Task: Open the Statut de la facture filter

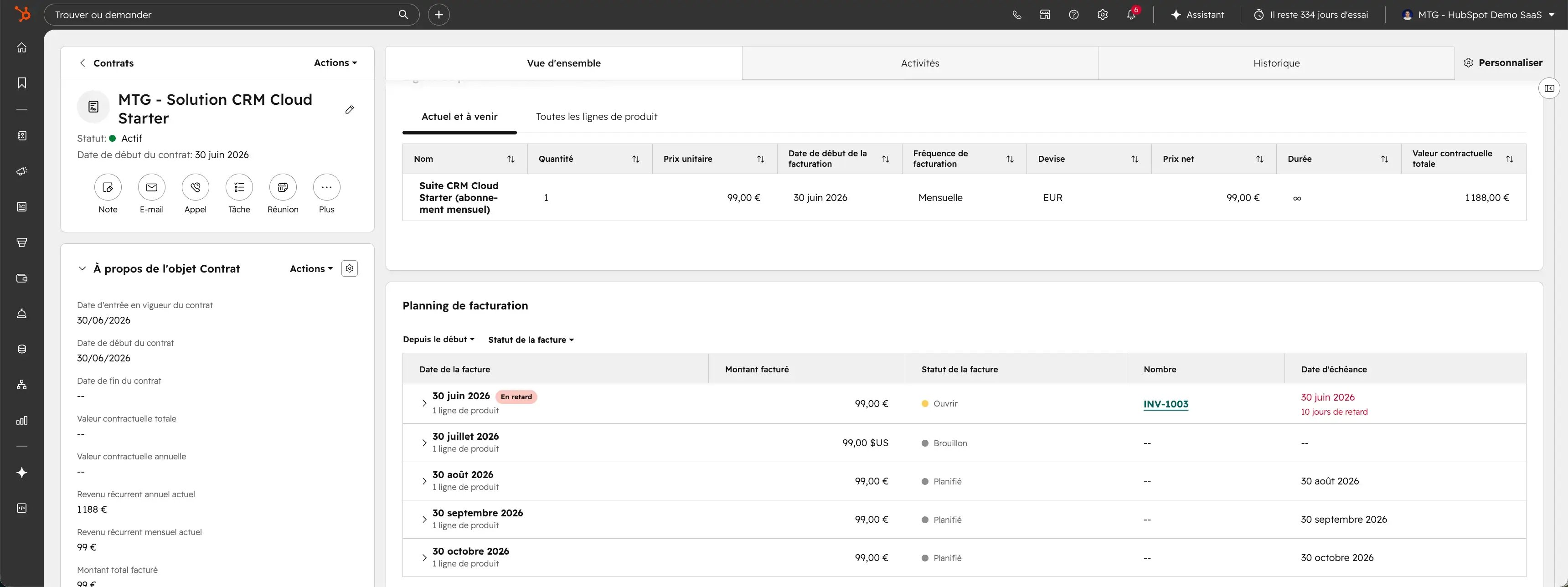Action: [531, 340]
